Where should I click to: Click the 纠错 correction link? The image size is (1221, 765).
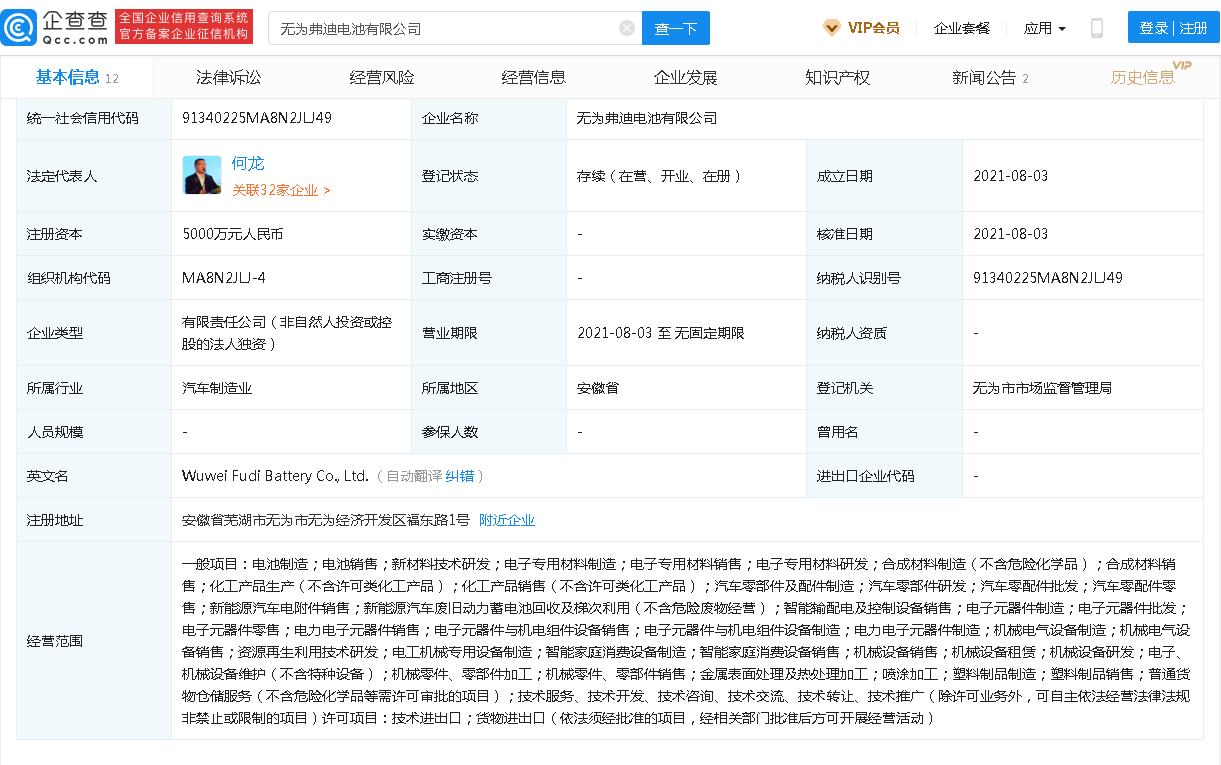click(460, 476)
